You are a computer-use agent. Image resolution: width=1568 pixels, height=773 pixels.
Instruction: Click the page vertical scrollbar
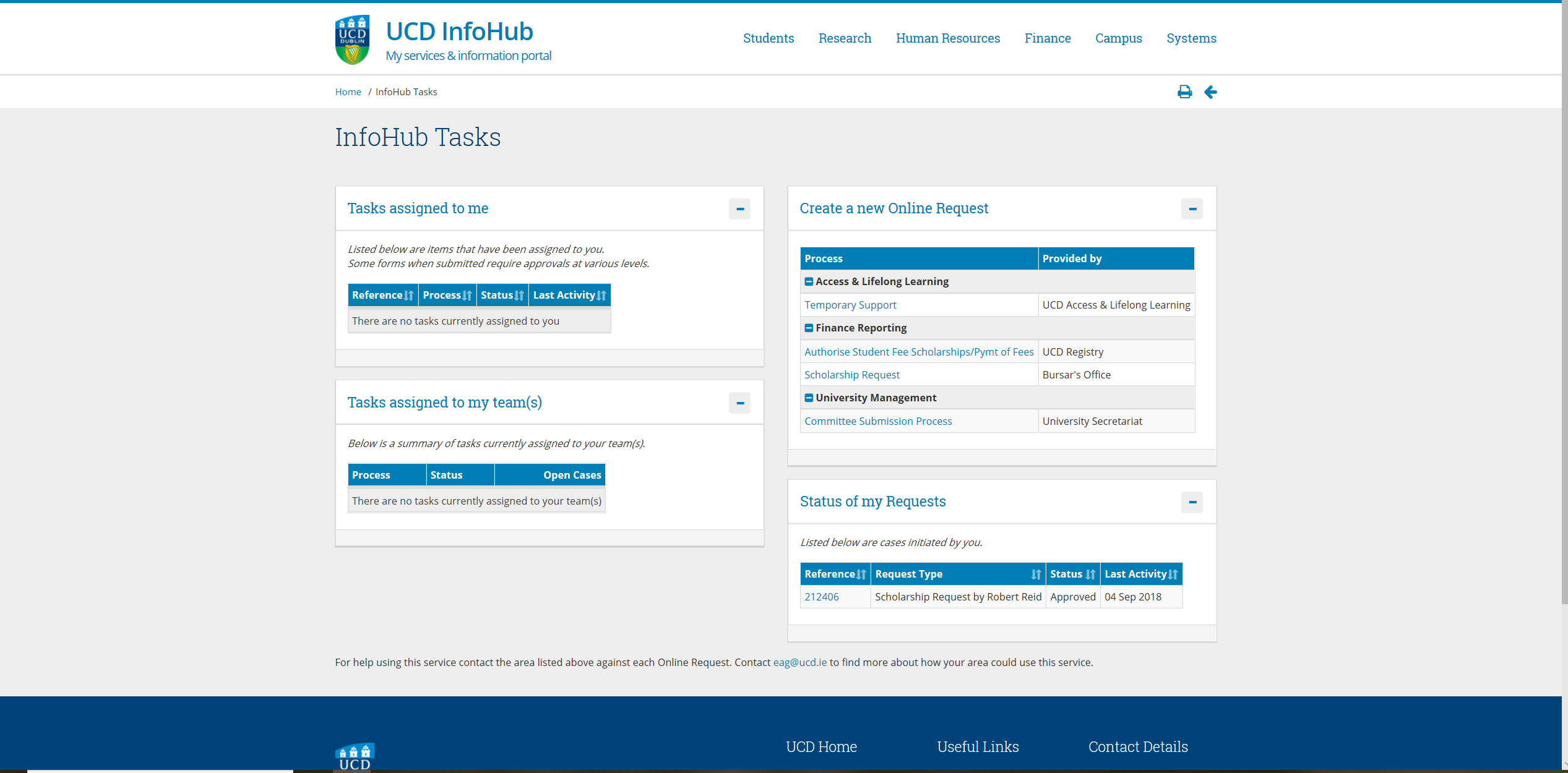click(x=1564, y=303)
